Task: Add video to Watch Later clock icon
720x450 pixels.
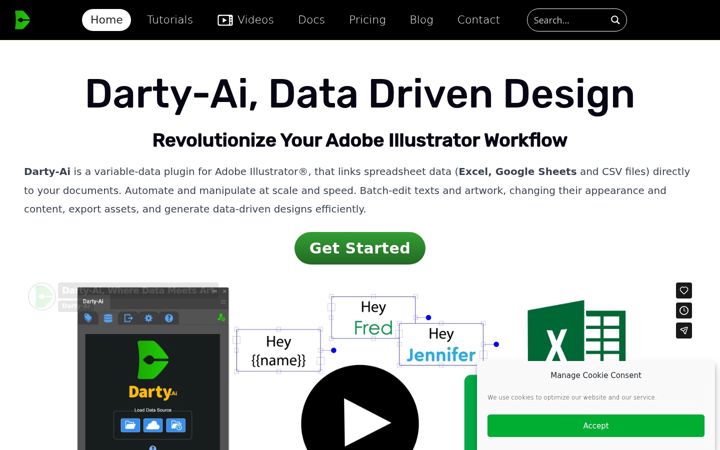Action: point(684,310)
